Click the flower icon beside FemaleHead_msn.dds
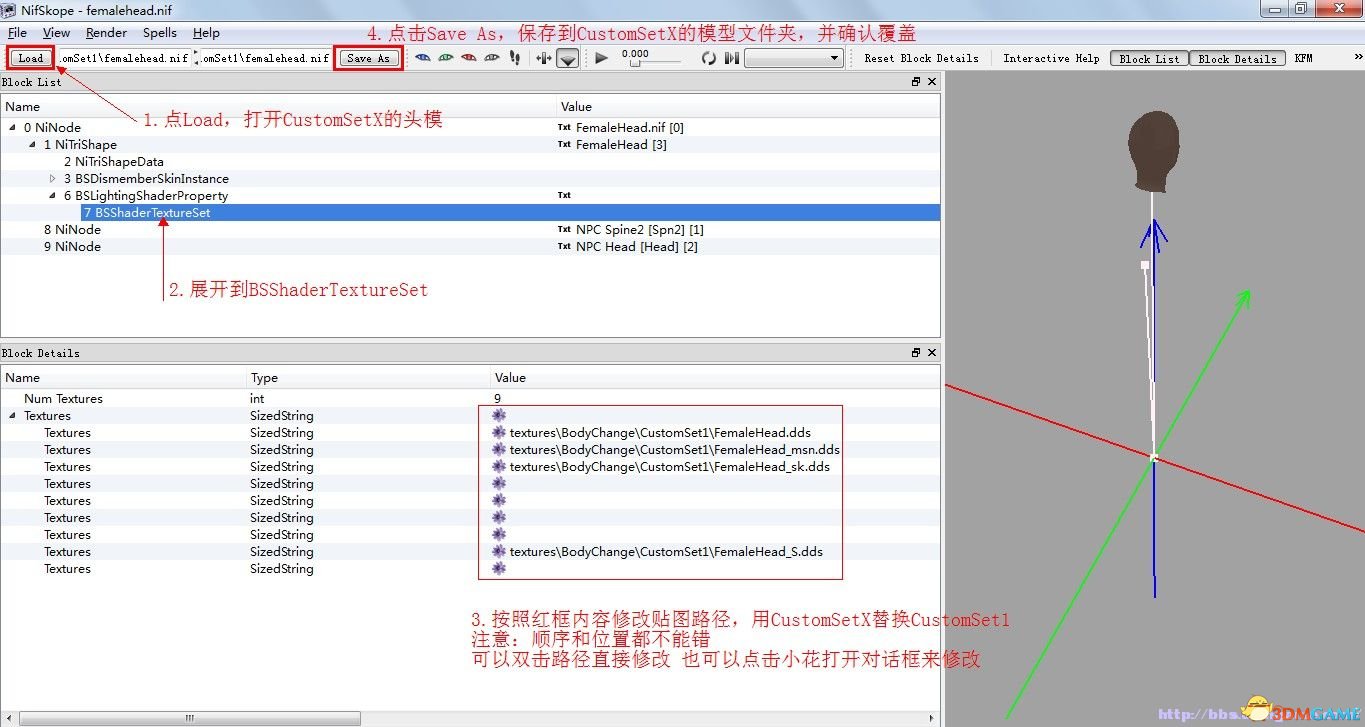Viewport: 1365px width, 727px height. coord(499,450)
